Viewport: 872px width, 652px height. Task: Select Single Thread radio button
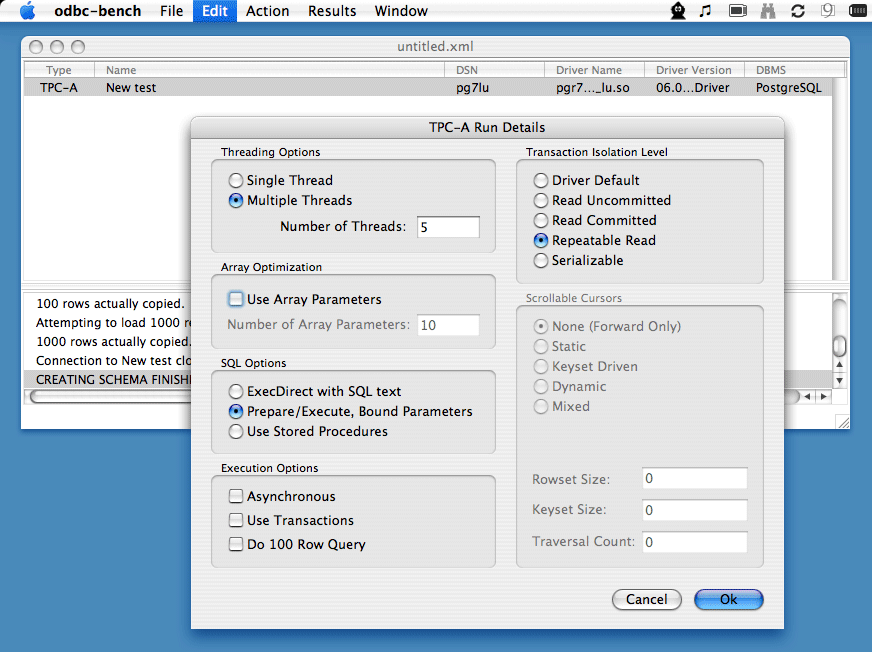coord(236,181)
